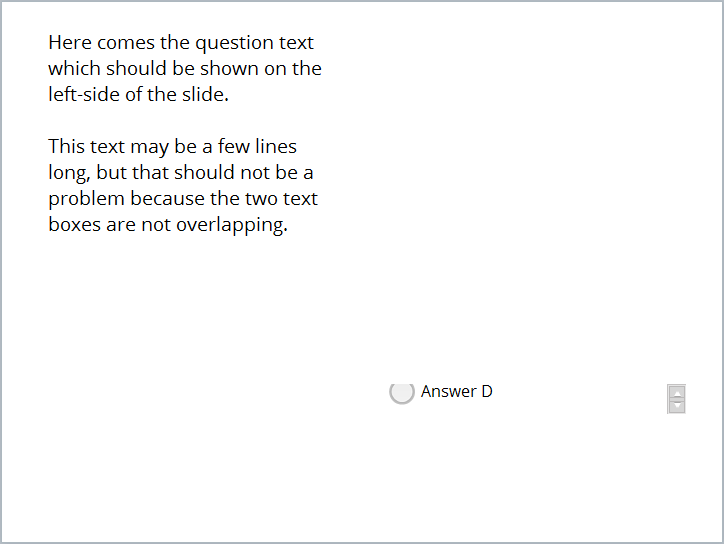Click the Answer D label text

[x=457, y=392]
